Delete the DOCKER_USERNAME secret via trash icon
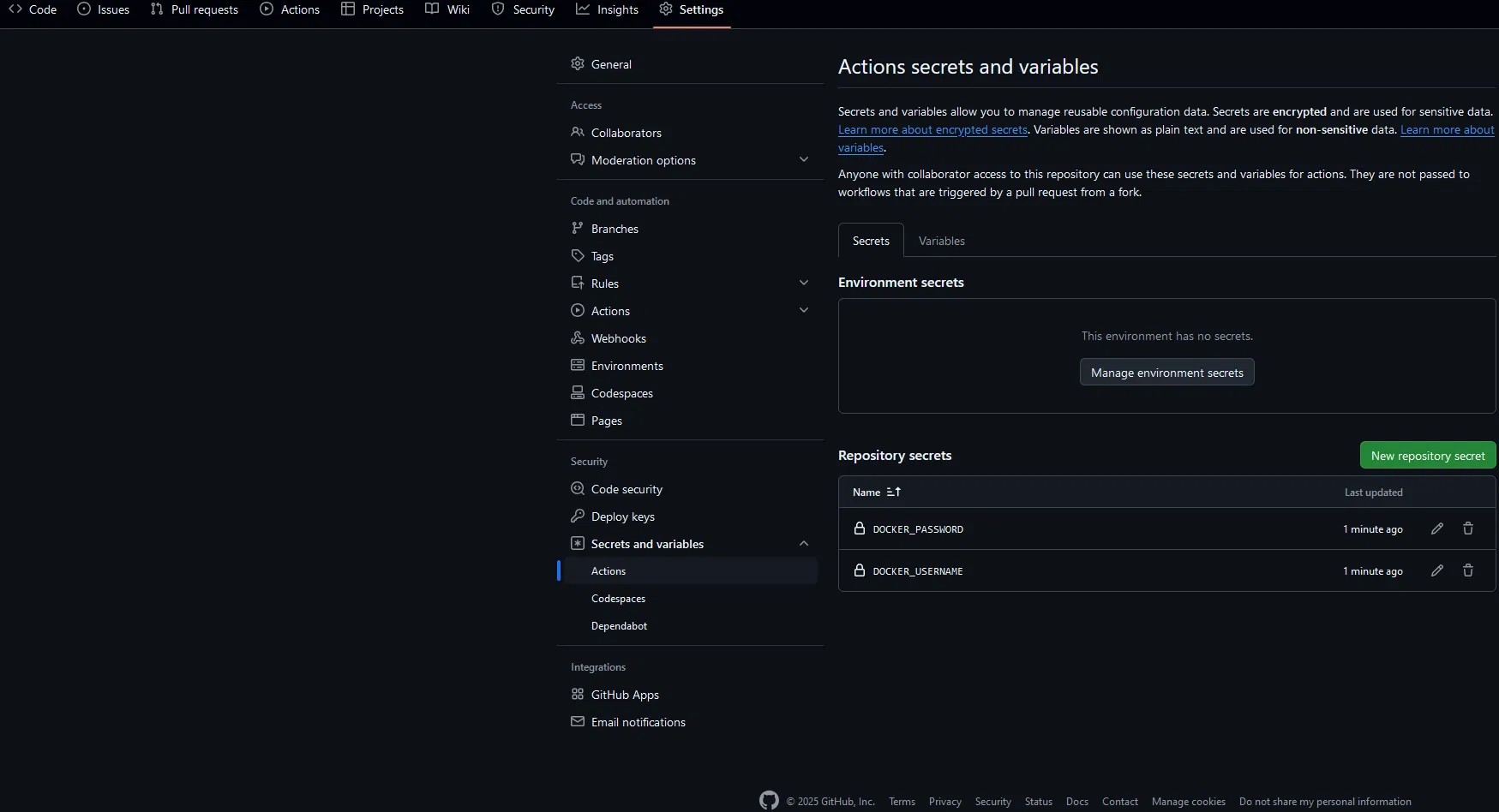This screenshot has height=812, width=1499. coord(1468,570)
